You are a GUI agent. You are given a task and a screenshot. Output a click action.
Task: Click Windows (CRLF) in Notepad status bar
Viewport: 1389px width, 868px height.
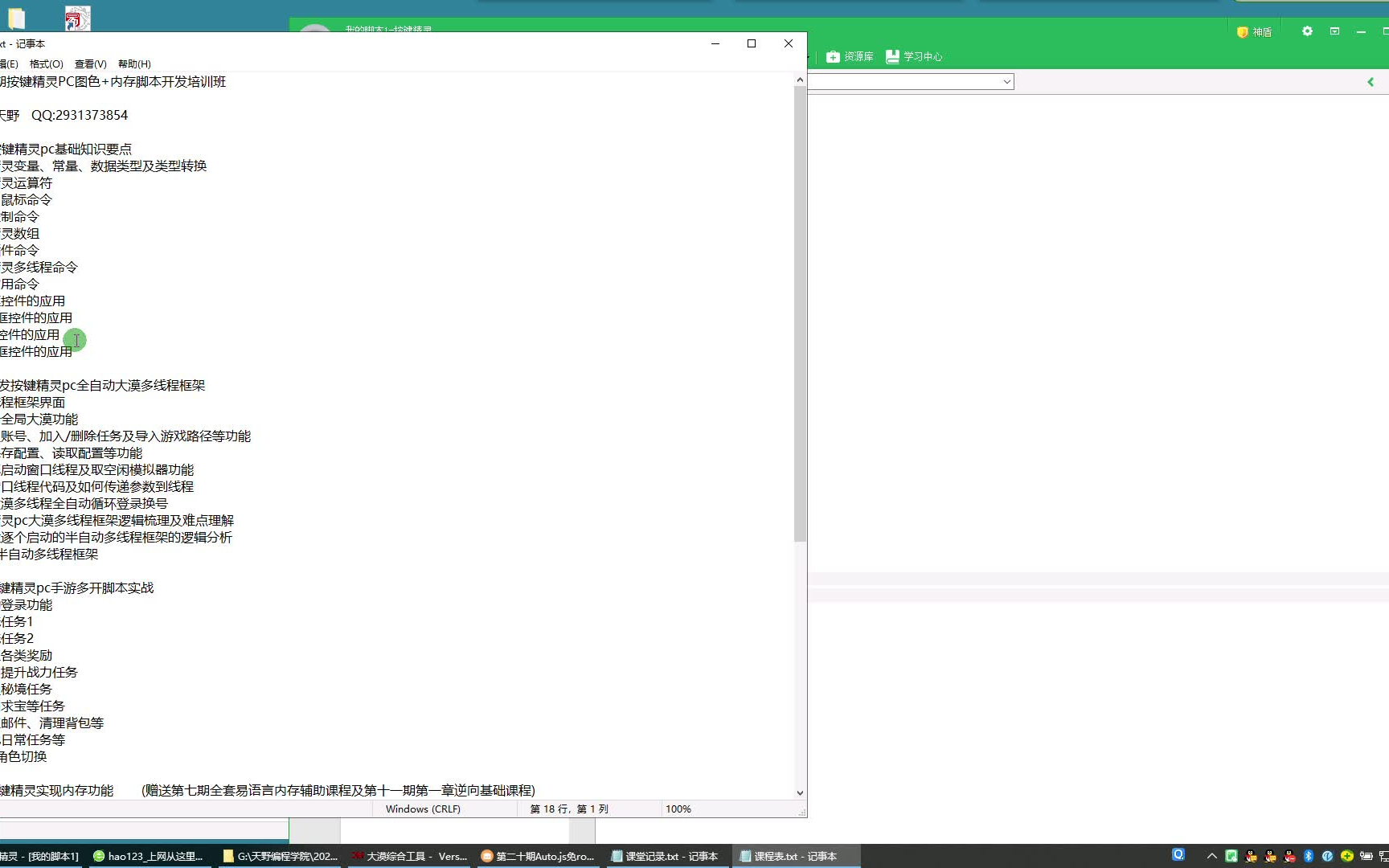tap(423, 809)
